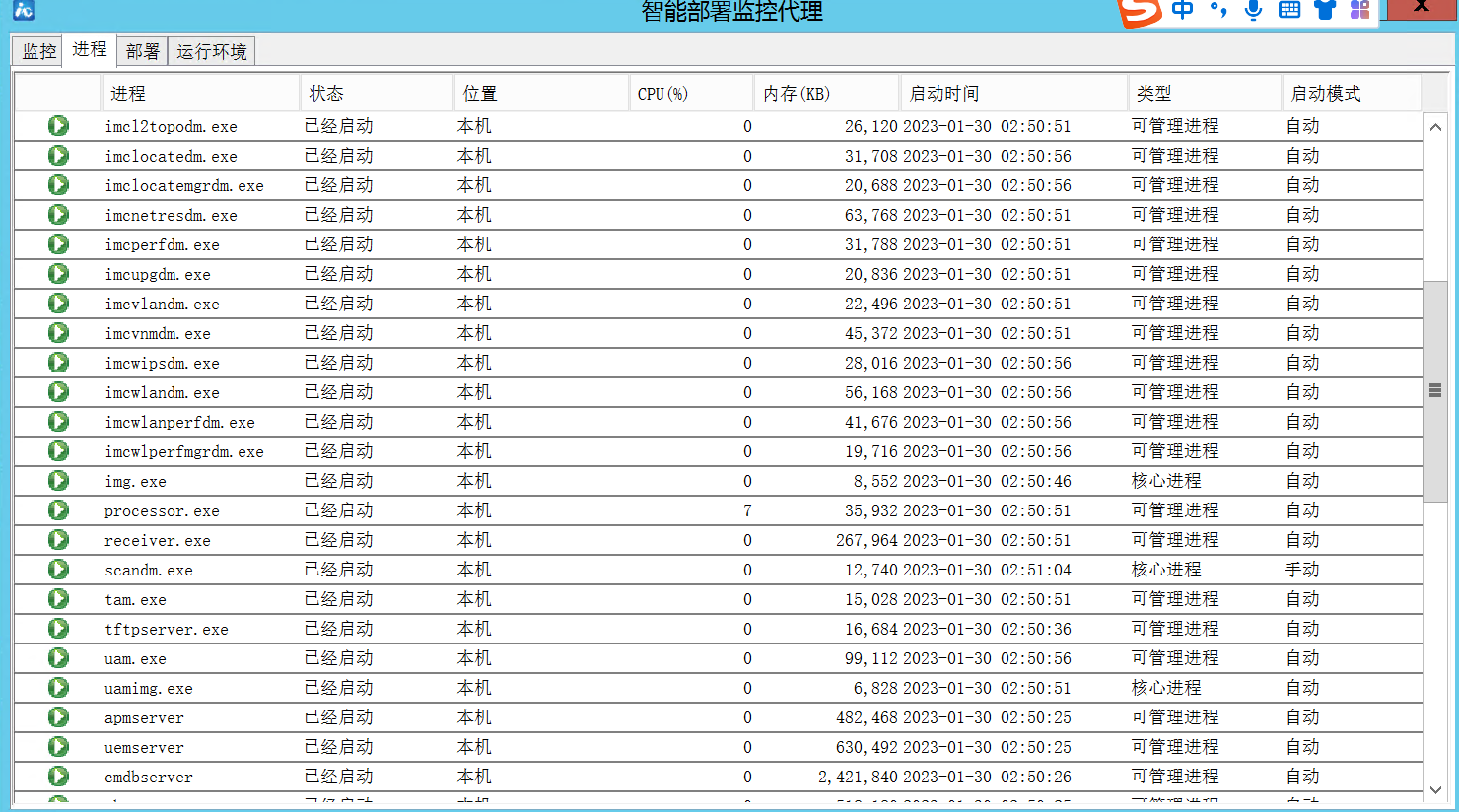
Task: Open the soft keyboard icon in IME bar
Action: (1288, 10)
